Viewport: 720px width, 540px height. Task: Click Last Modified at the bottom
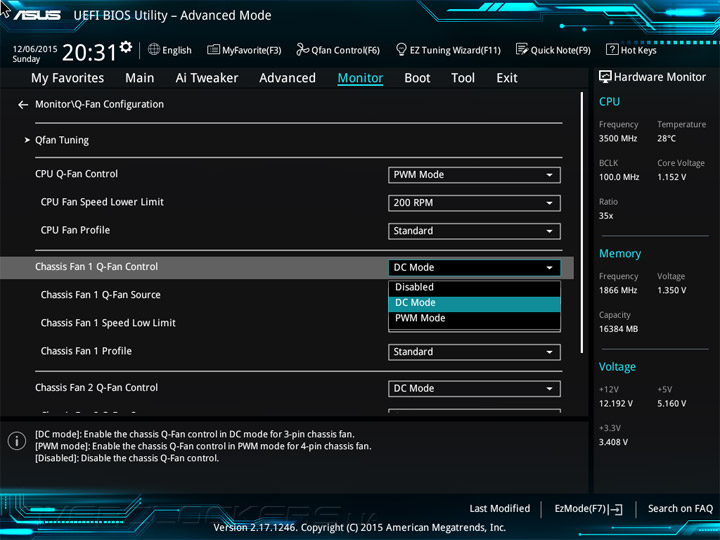[500, 509]
